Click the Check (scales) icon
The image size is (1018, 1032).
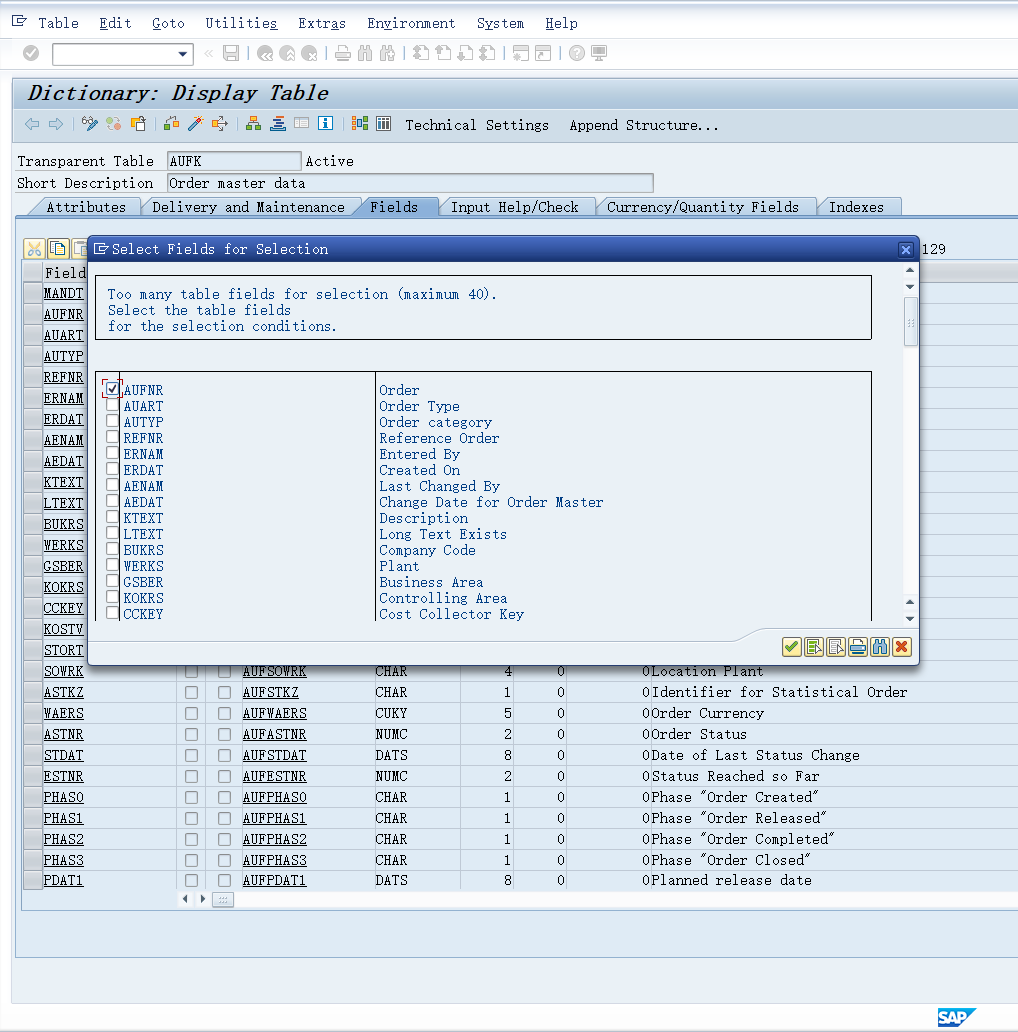(x=171, y=124)
